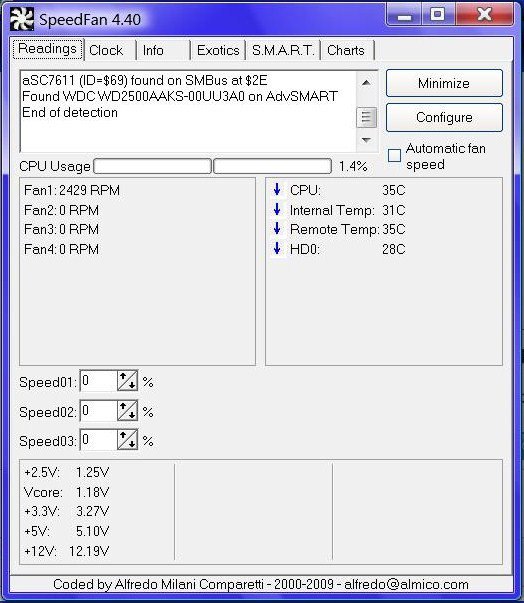Enable the Automatic fan speed checkbox
The width and height of the screenshot is (524, 603).
click(394, 156)
